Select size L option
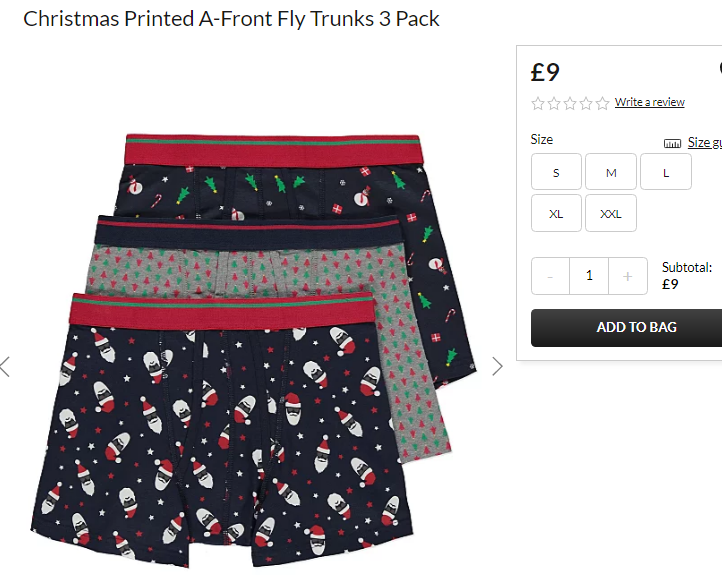 coord(666,172)
